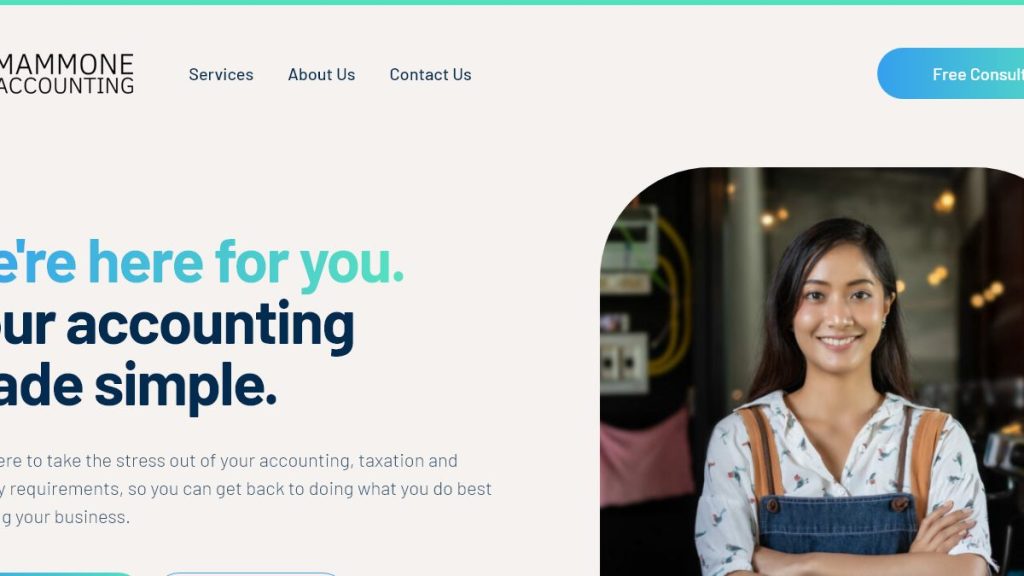Click the filled gradient button at bottom edge
Viewport: 1024px width, 576px height.
pyautogui.click(x=65, y=573)
